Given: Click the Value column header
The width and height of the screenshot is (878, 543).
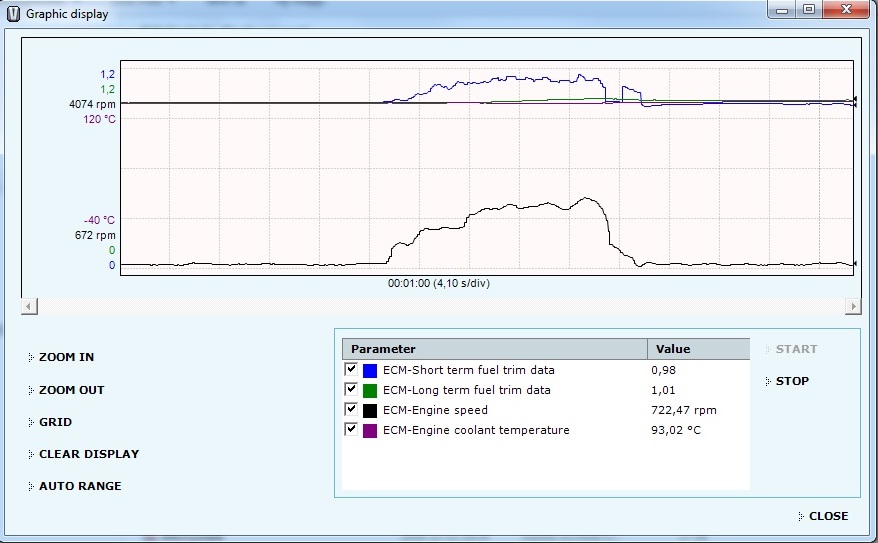Looking at the screenshot, I should 698,349.
